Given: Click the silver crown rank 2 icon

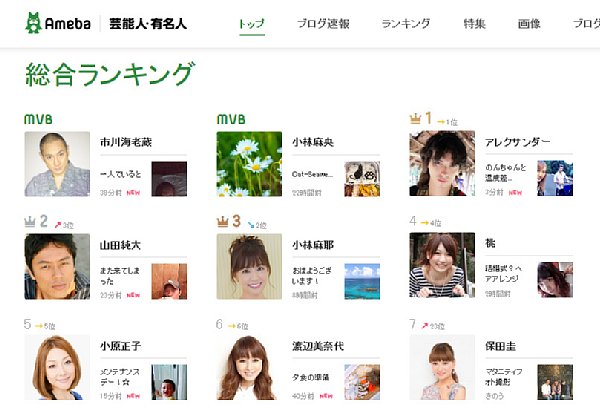Looking at the screenshot, I should pyautogui.click(x=30, y=221).
